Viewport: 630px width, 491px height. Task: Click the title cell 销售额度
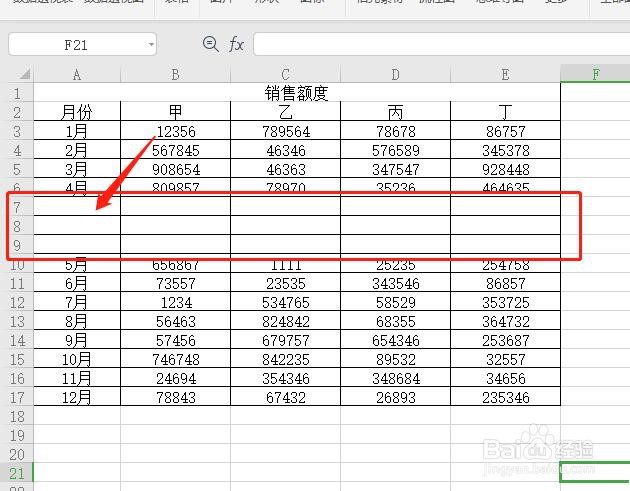[297, 93]
